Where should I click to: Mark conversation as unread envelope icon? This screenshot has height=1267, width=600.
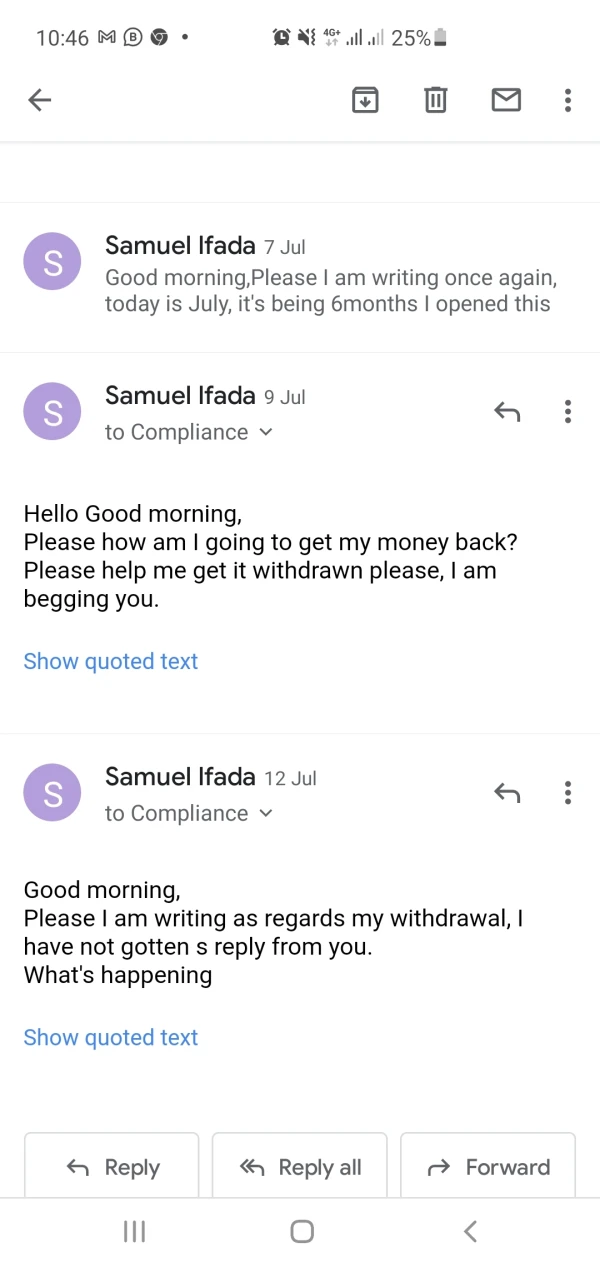pos(506,99)
